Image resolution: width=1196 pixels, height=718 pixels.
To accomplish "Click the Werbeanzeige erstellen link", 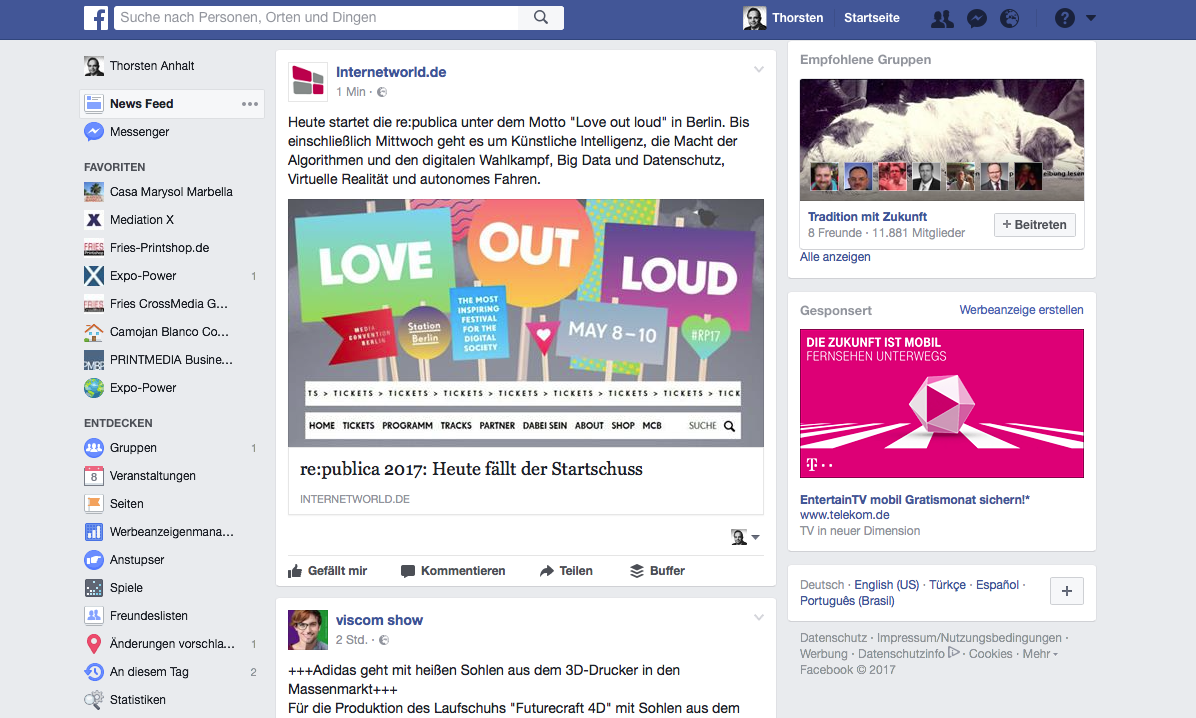I will click(1021, 310).
